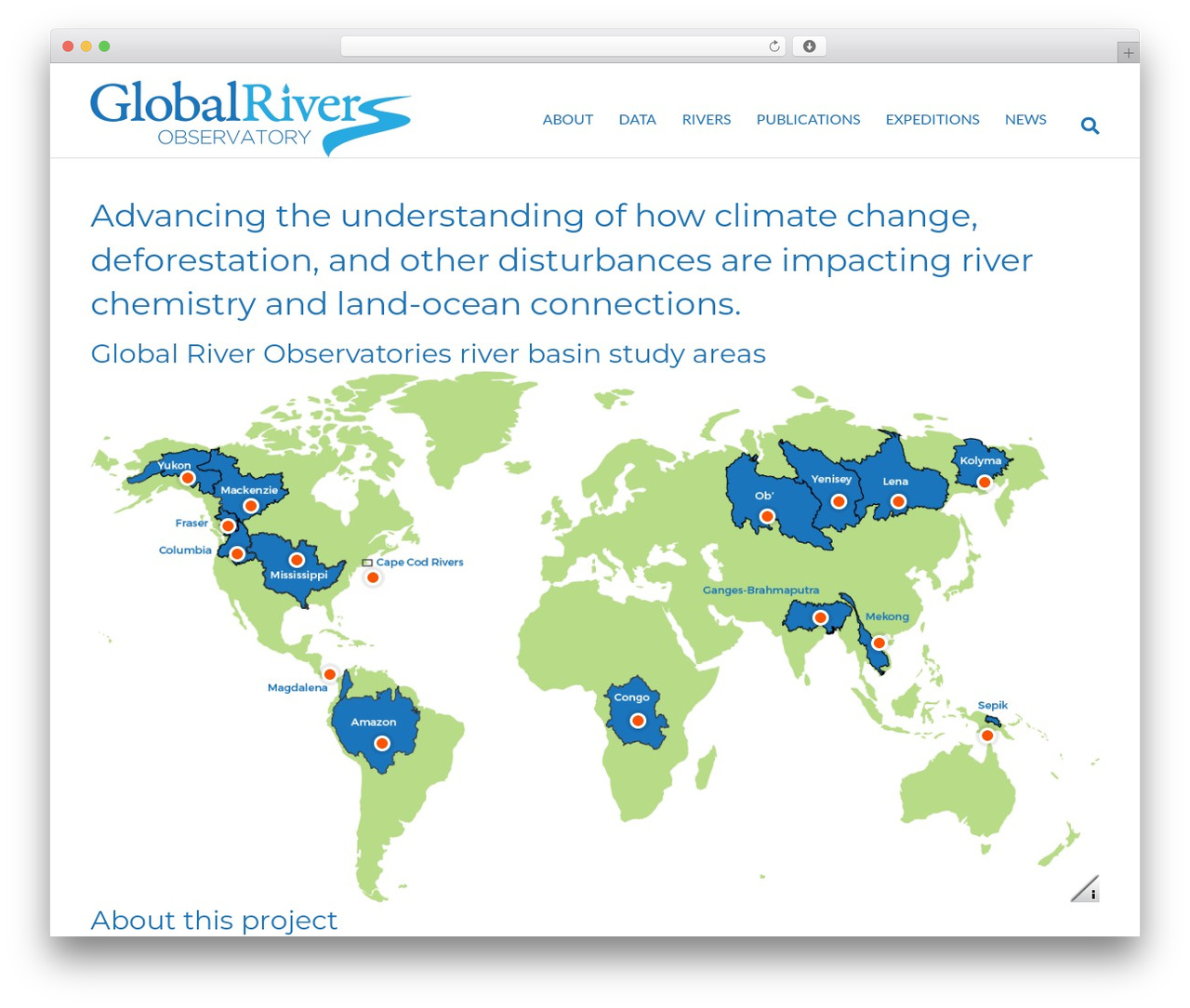This screenshot has height=1008, width=1190.
Task: Select the Amazon river marker
Action: click(x=381, y=743)
